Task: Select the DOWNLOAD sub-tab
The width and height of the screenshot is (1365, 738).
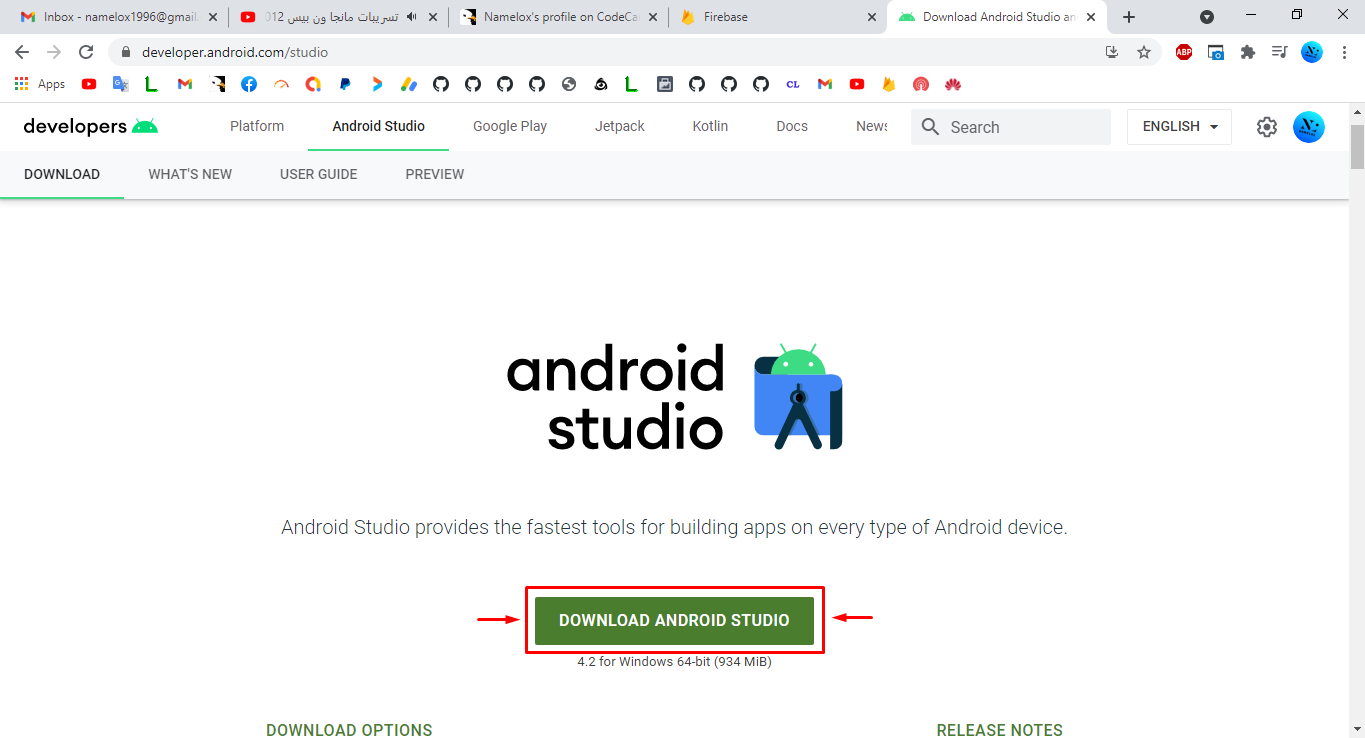Action: [x=62, y=174]
